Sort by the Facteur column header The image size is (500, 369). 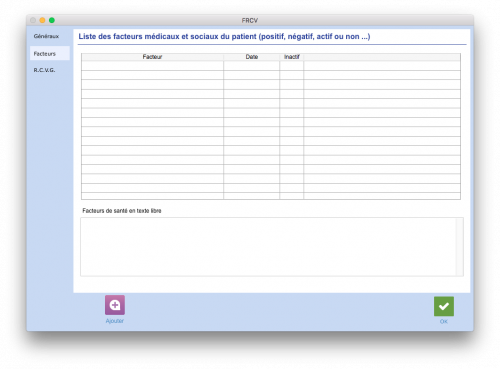(152, 57)
